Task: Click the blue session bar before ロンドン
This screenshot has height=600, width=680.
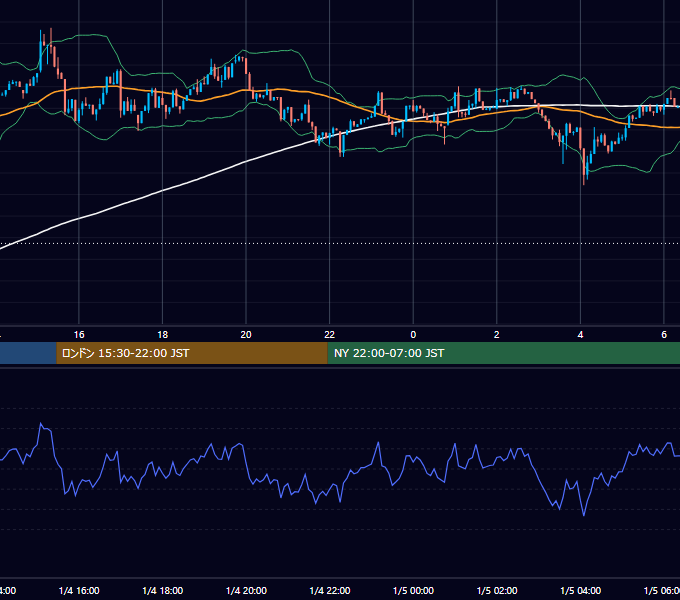Action: point(28,353)
